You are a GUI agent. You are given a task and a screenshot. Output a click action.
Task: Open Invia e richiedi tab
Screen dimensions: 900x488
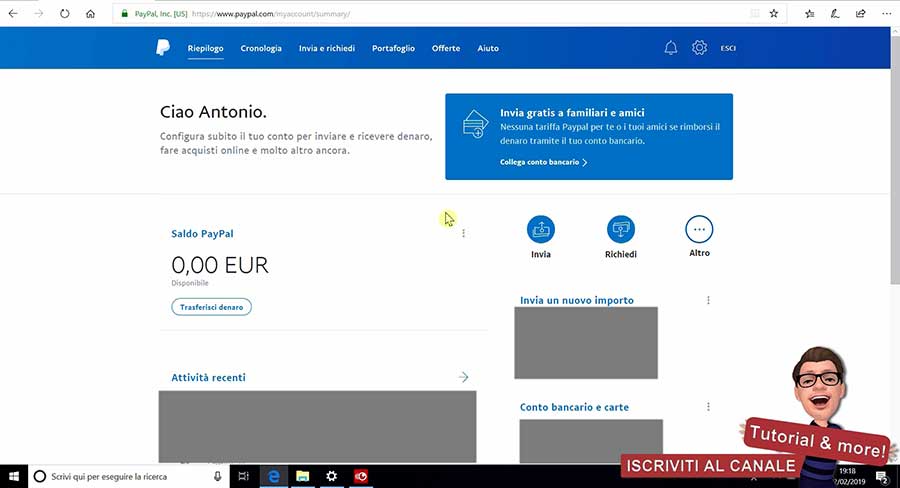(327, 48)
